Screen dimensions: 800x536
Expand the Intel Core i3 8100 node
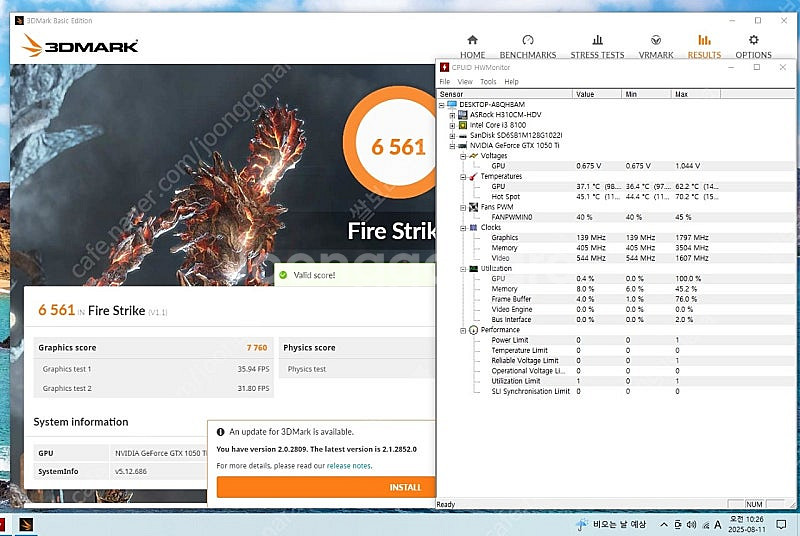452,125
